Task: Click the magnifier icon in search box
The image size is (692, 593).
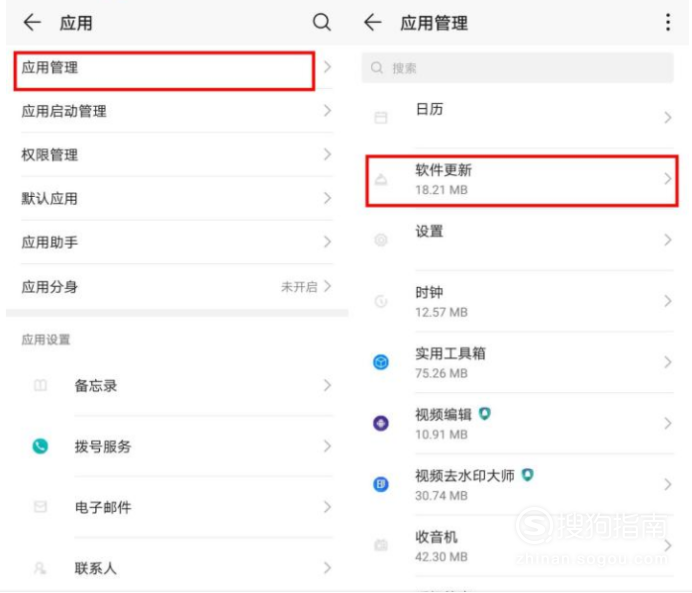Action: tap(376, 68)
